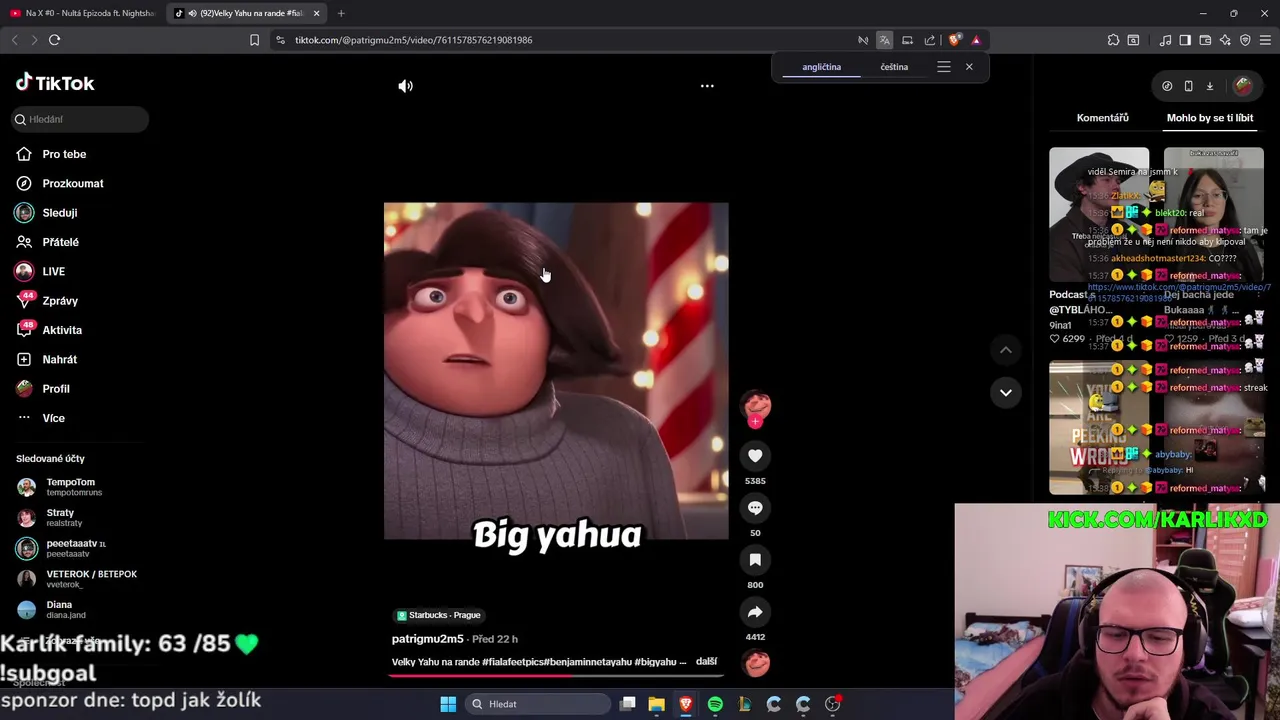
Task: Go to next video with down chevron
Action: [x=1006, y=392]
